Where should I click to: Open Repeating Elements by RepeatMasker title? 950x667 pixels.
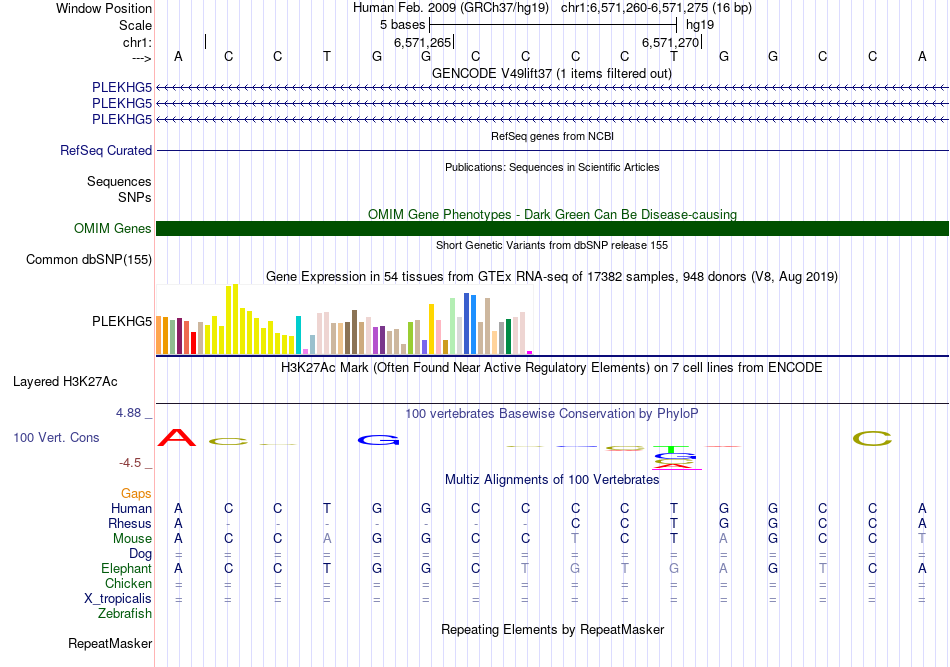(x=552, y=630)
